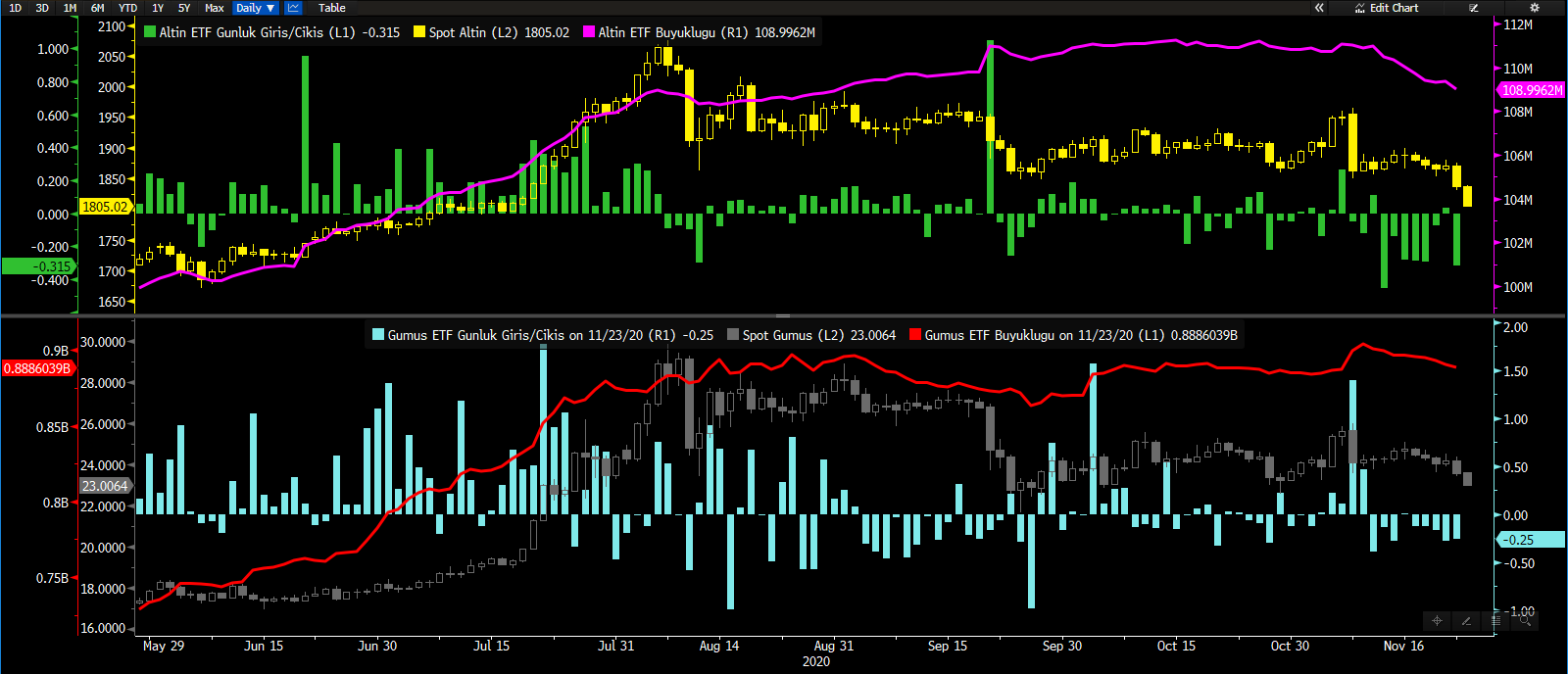The width and height of the screenshot is (1568, 674).
Task: Click the 'Aug 14' date axis label
Action: 719,646
